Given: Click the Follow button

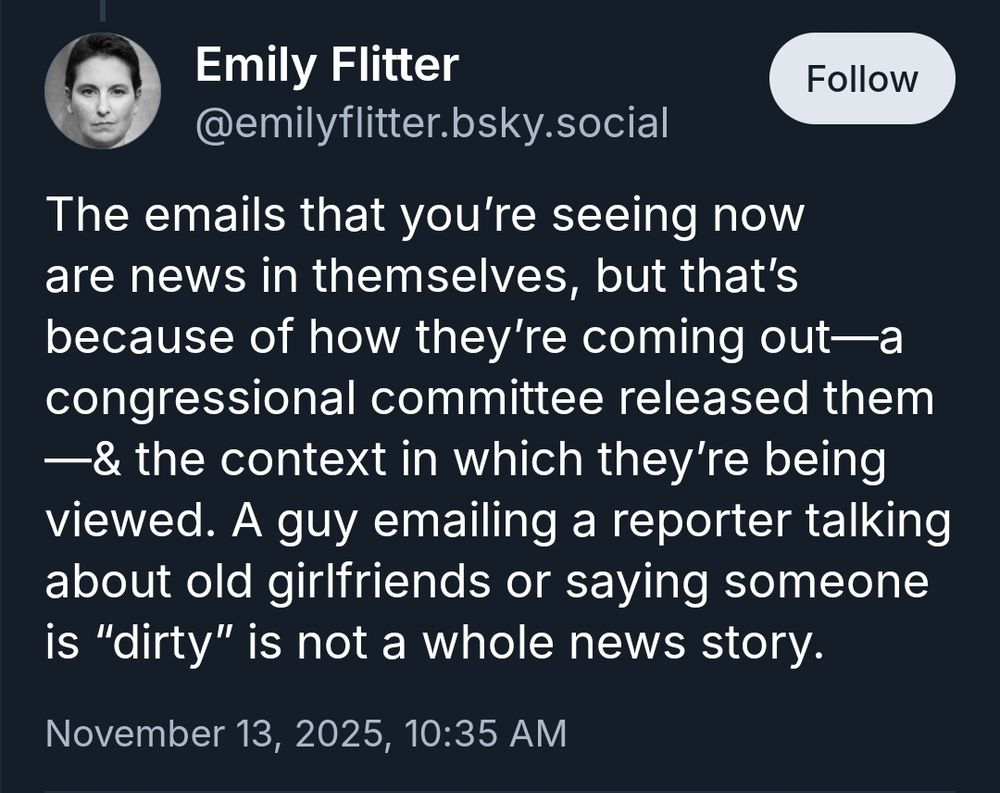Looking at the screenshot, I should click(861, 79).
